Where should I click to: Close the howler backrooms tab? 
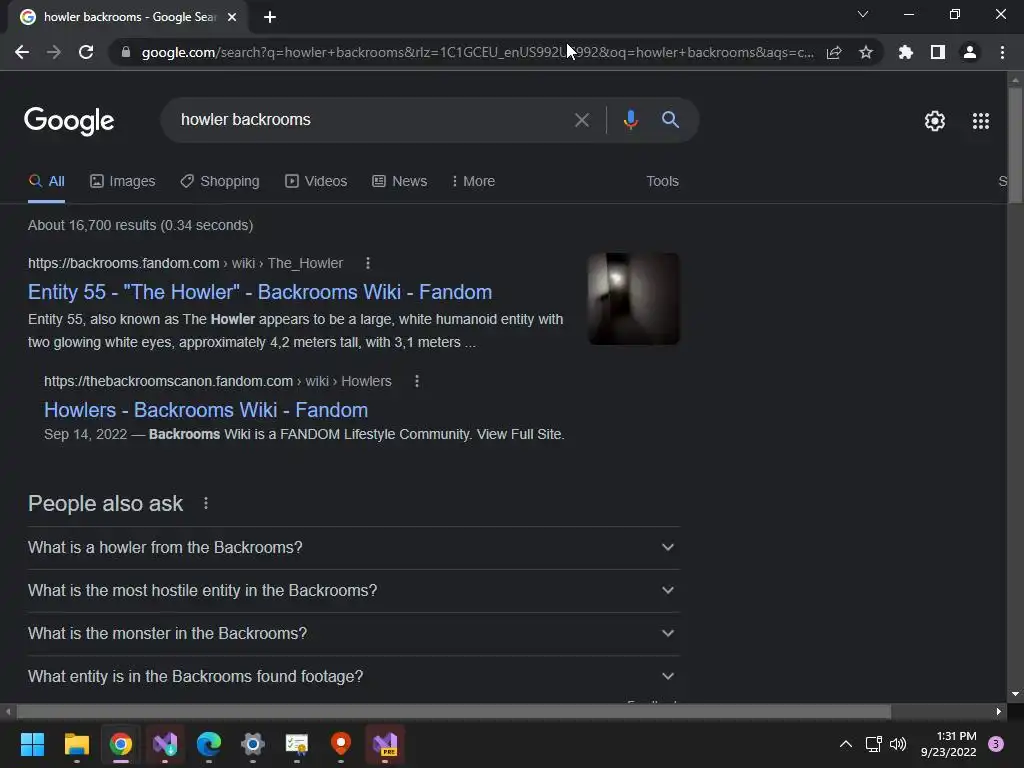(232, 17)
